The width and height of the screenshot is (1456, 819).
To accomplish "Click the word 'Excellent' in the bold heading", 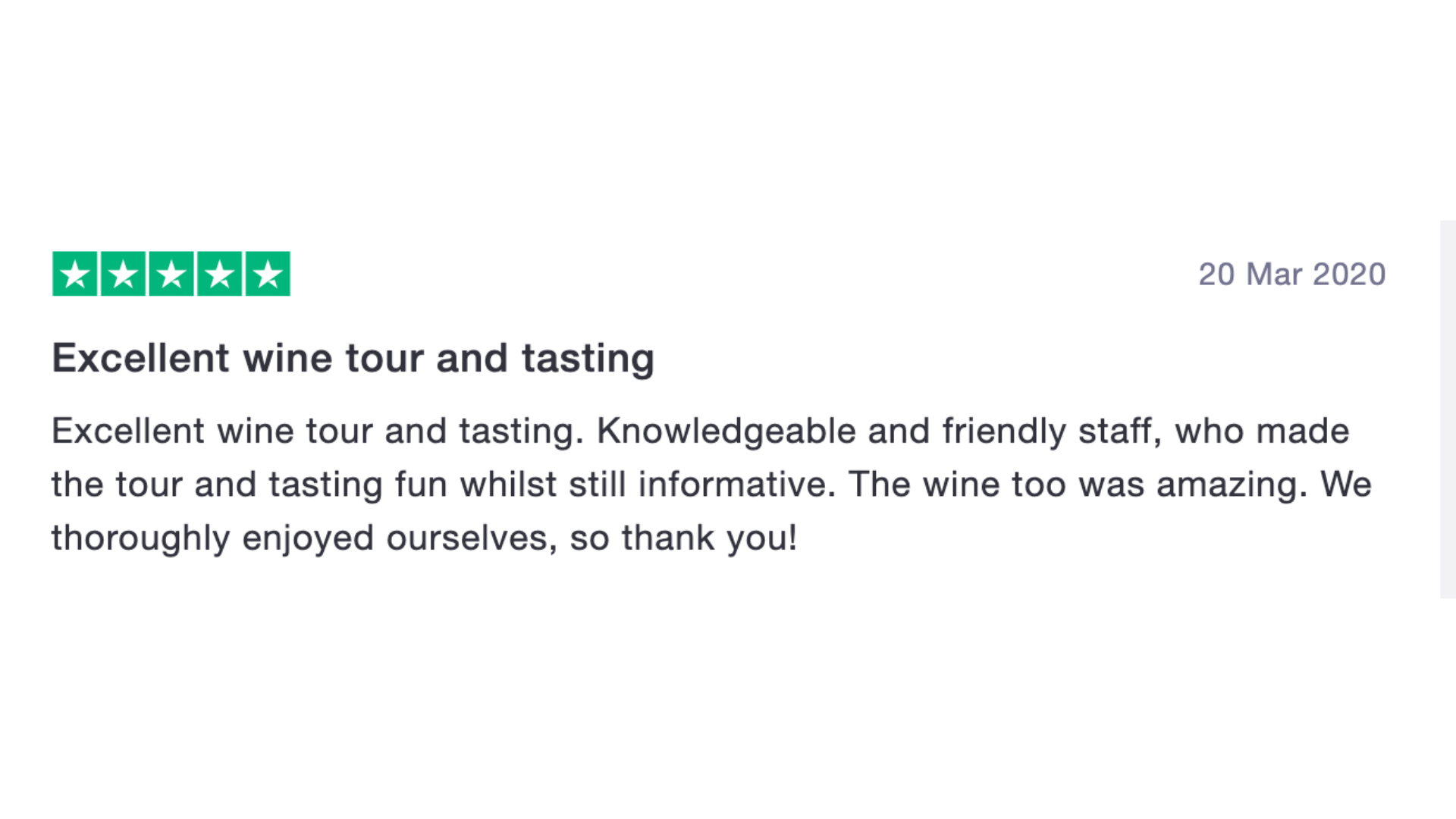I will [140, 358].
